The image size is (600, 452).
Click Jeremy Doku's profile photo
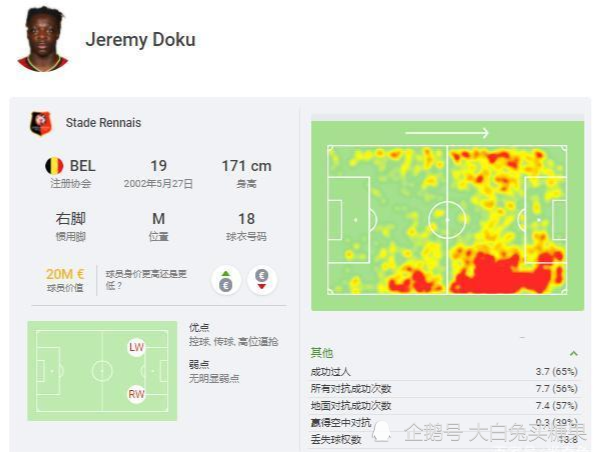[42, 39]
